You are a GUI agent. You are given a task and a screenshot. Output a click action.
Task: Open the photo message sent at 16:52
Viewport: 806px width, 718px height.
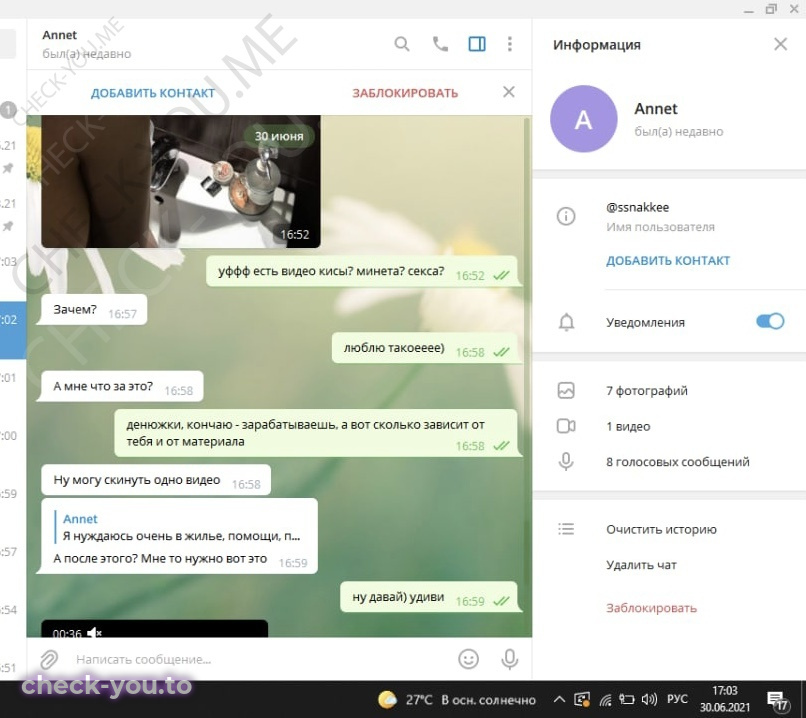coord(181,181)
